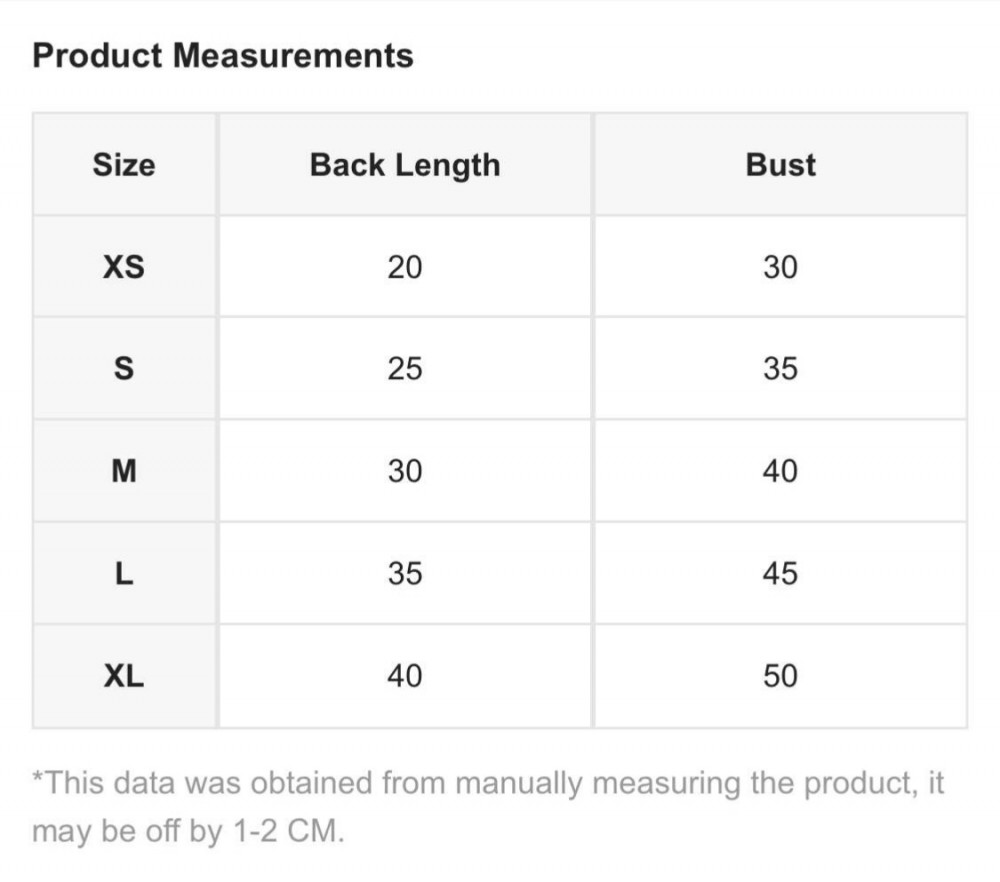
Task: Select the S Bust value 35
Action: [x=780, y=369]
